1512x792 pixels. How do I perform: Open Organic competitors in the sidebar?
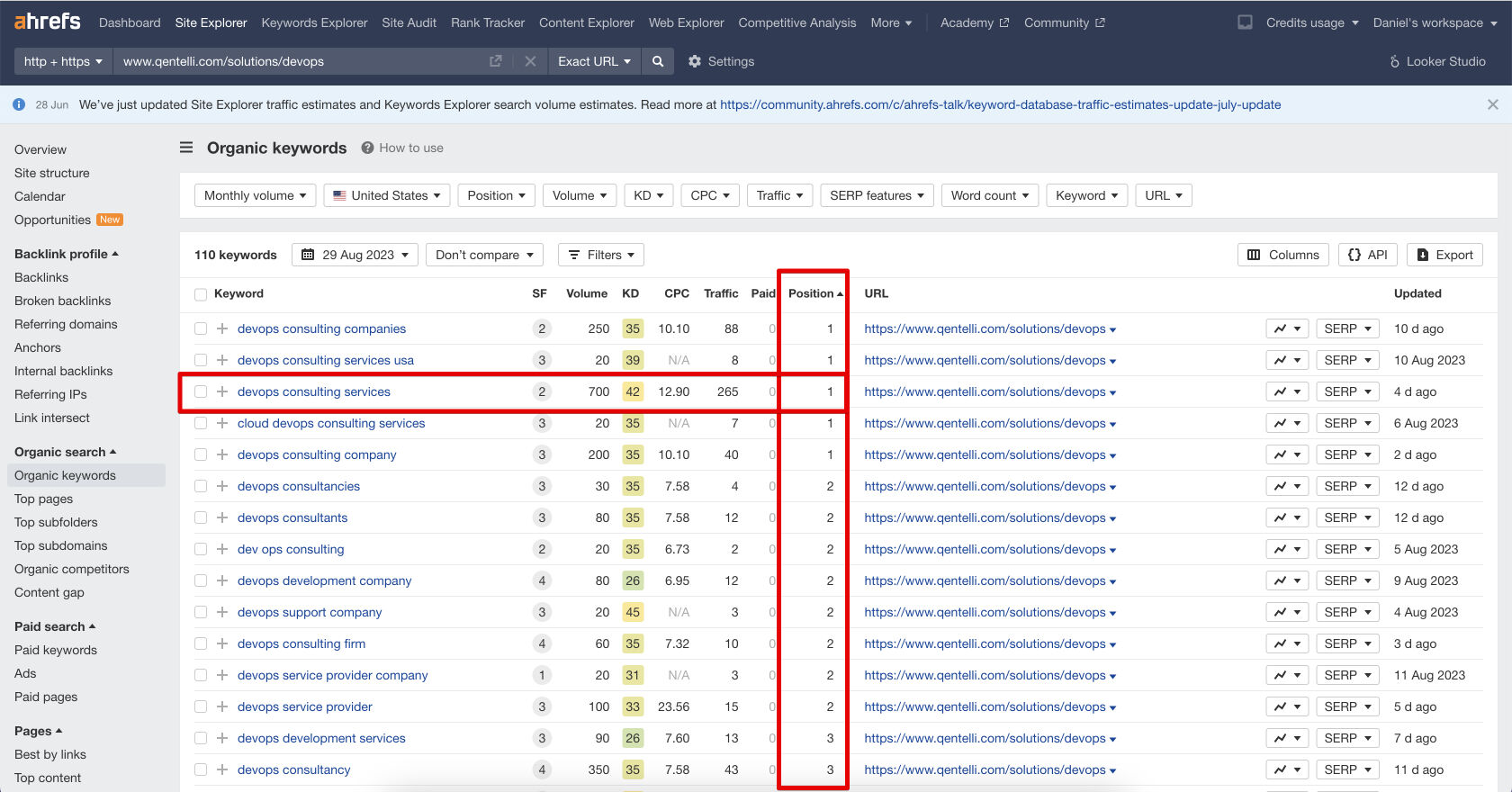coord(72,569)
